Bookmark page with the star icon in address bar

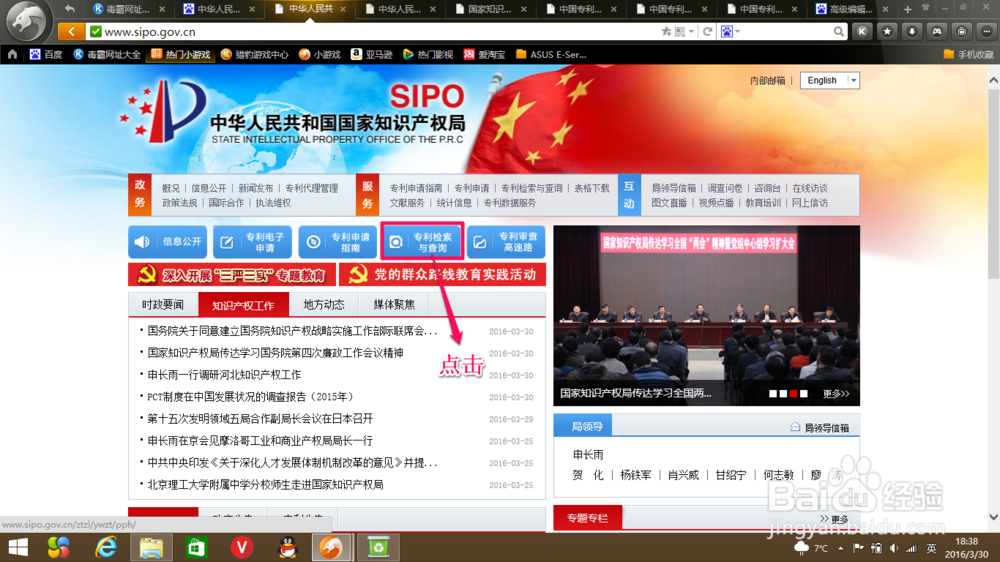coord(666,31)
